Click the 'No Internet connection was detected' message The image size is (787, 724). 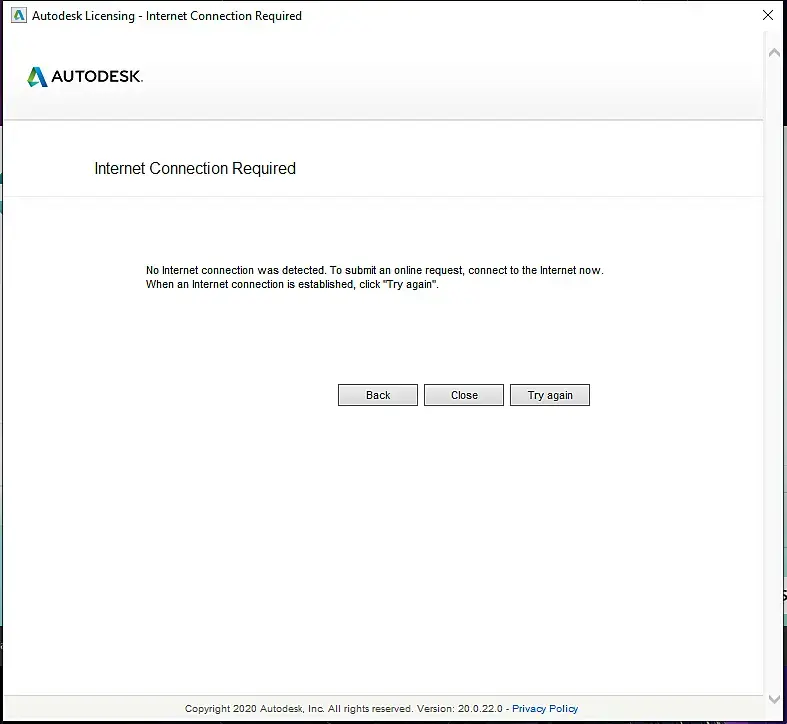tap(374, 277)
